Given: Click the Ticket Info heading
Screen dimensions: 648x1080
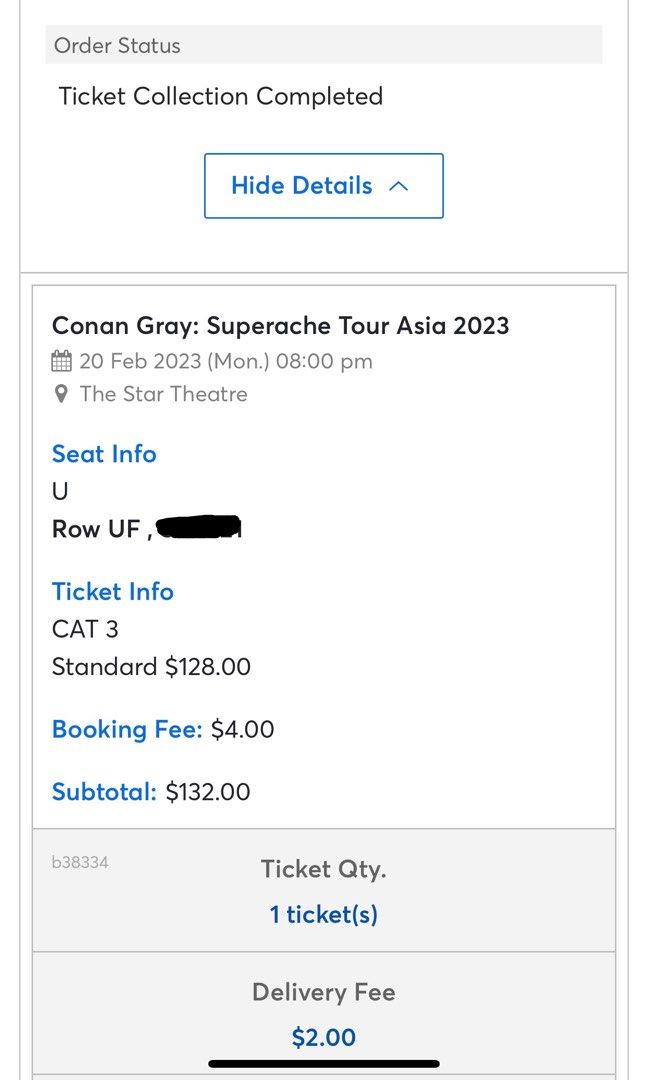Looking at the screenshot, I should tap(112, 591).
